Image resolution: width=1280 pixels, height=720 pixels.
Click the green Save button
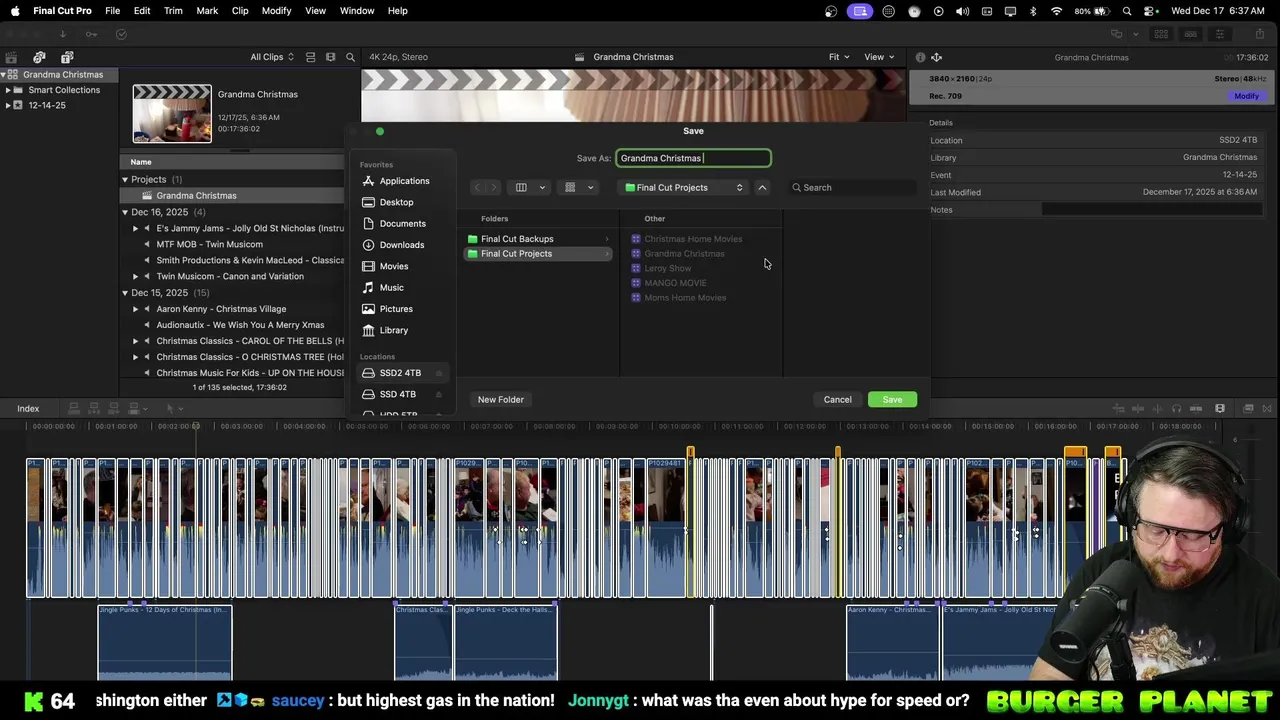[x=892, y=400]
